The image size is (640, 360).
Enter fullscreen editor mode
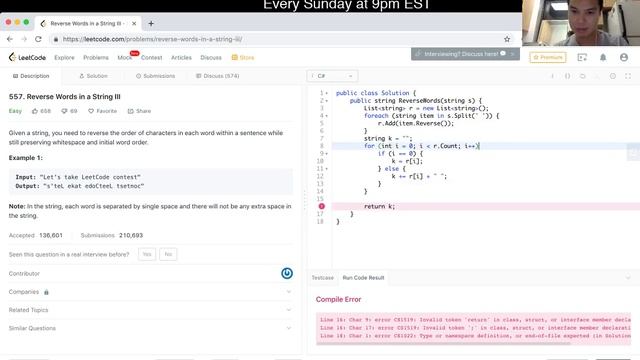click(x=628, y=76)
